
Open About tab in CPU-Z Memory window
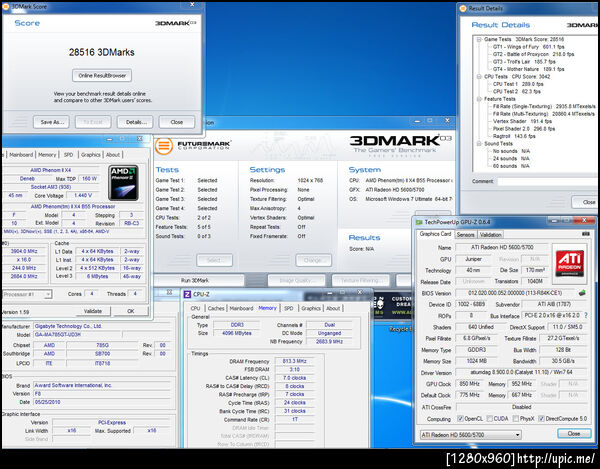tap(333, 308)
